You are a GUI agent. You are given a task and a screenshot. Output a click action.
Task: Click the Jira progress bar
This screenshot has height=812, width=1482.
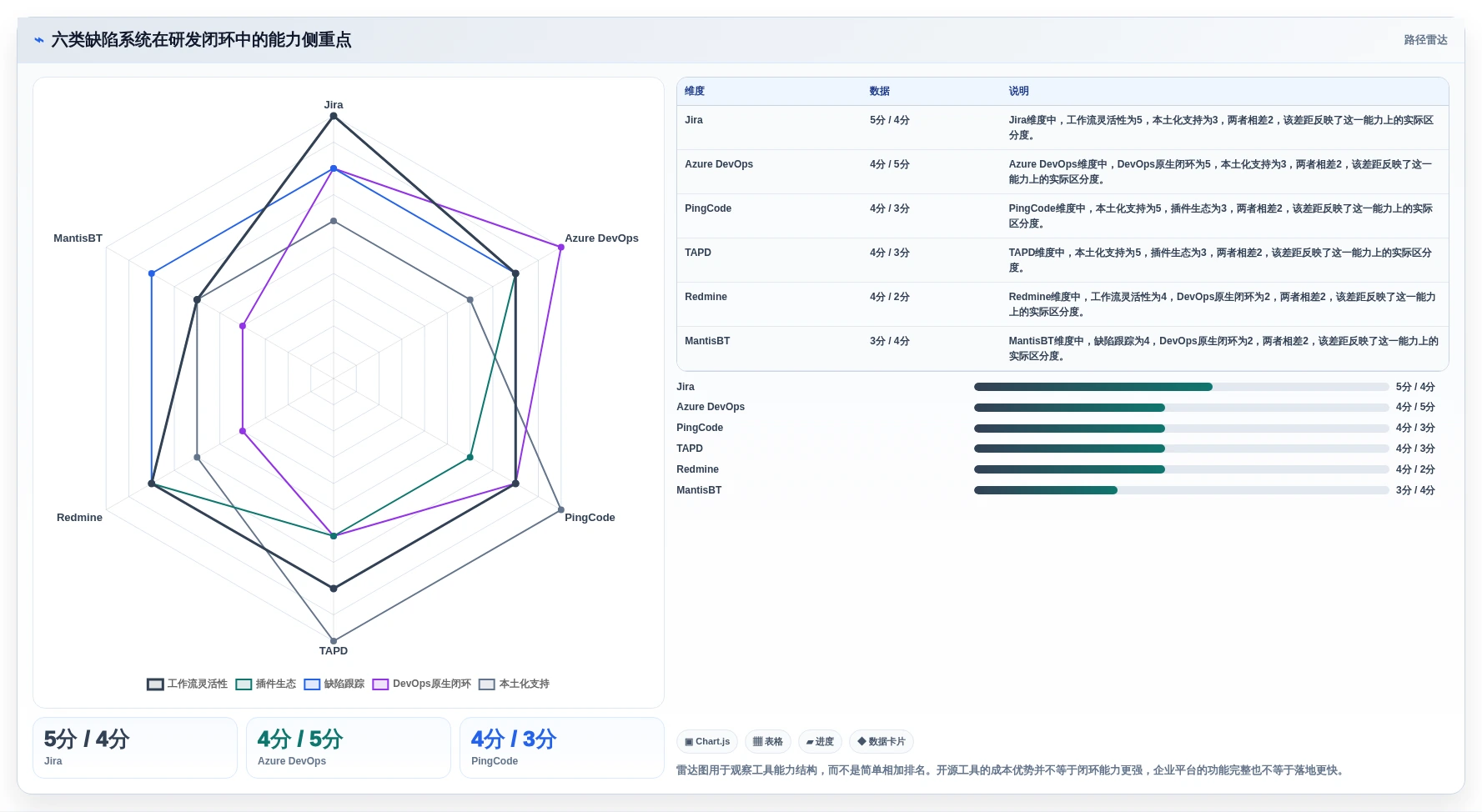1181,387
